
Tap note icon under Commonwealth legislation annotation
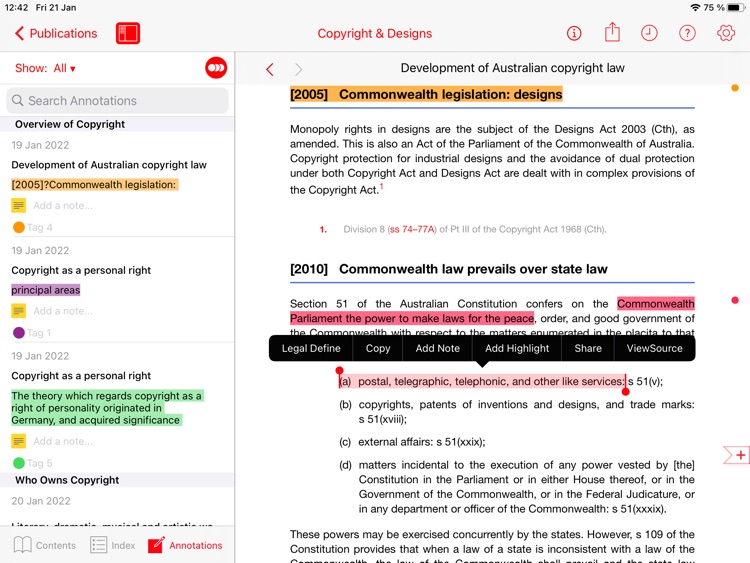[x=18, y=206]
